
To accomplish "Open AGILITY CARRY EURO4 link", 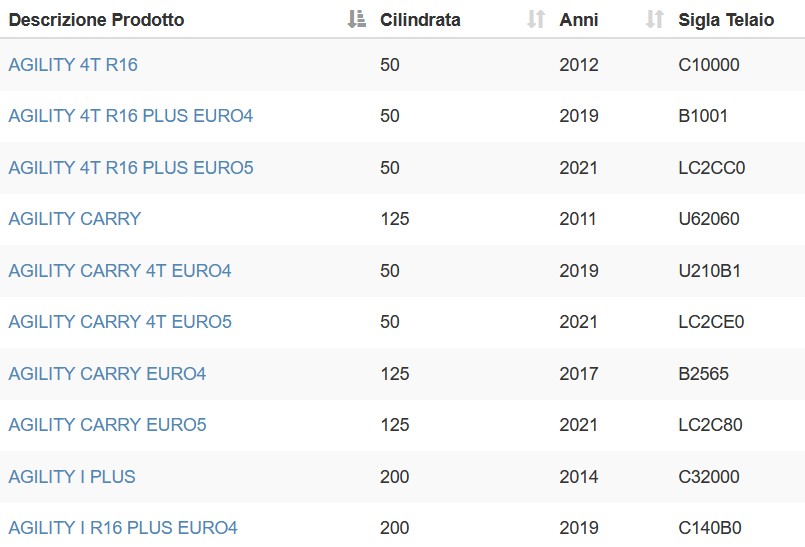I will point(107,374).
